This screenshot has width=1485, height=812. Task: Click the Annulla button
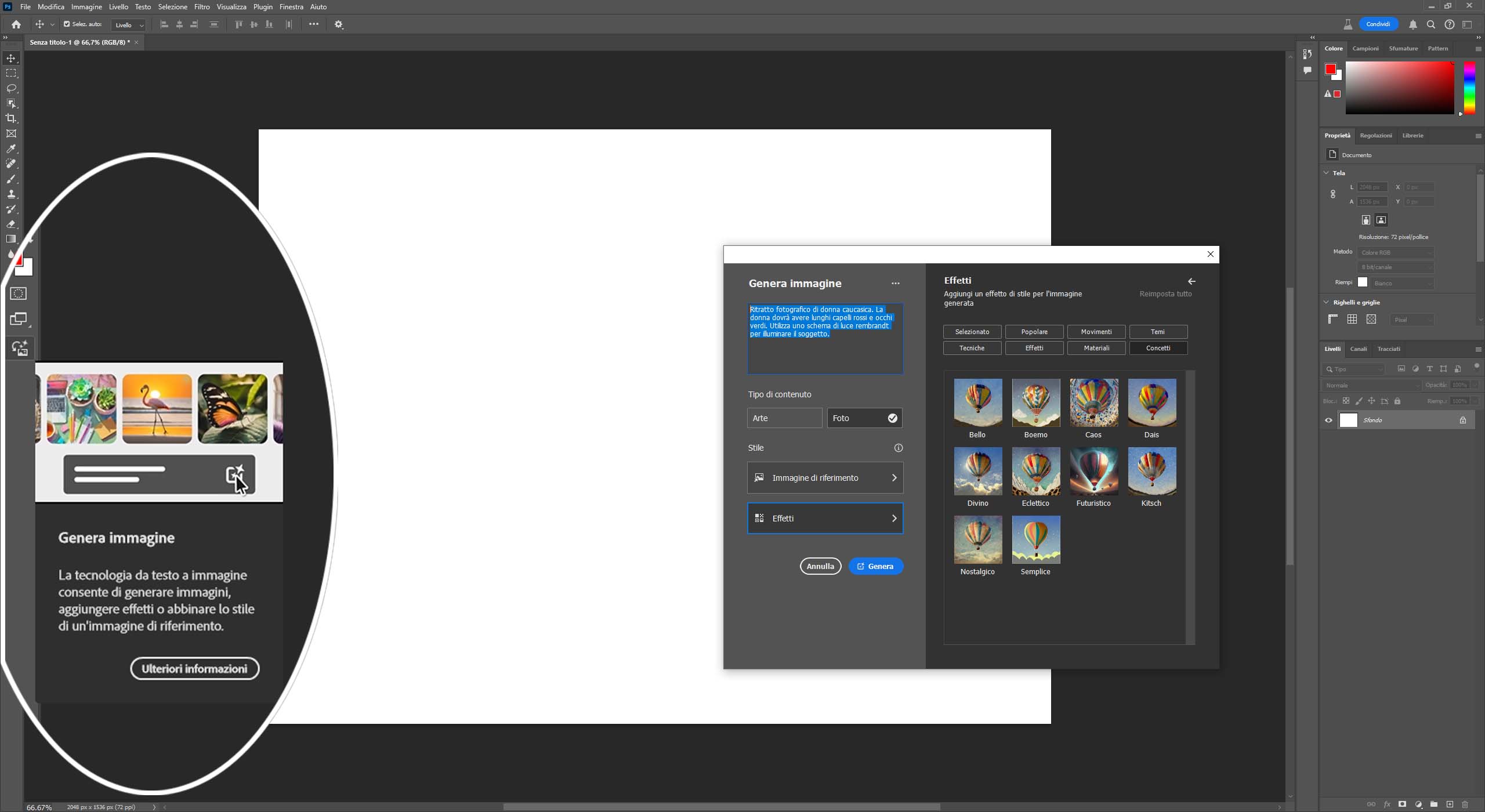[820, 567]
